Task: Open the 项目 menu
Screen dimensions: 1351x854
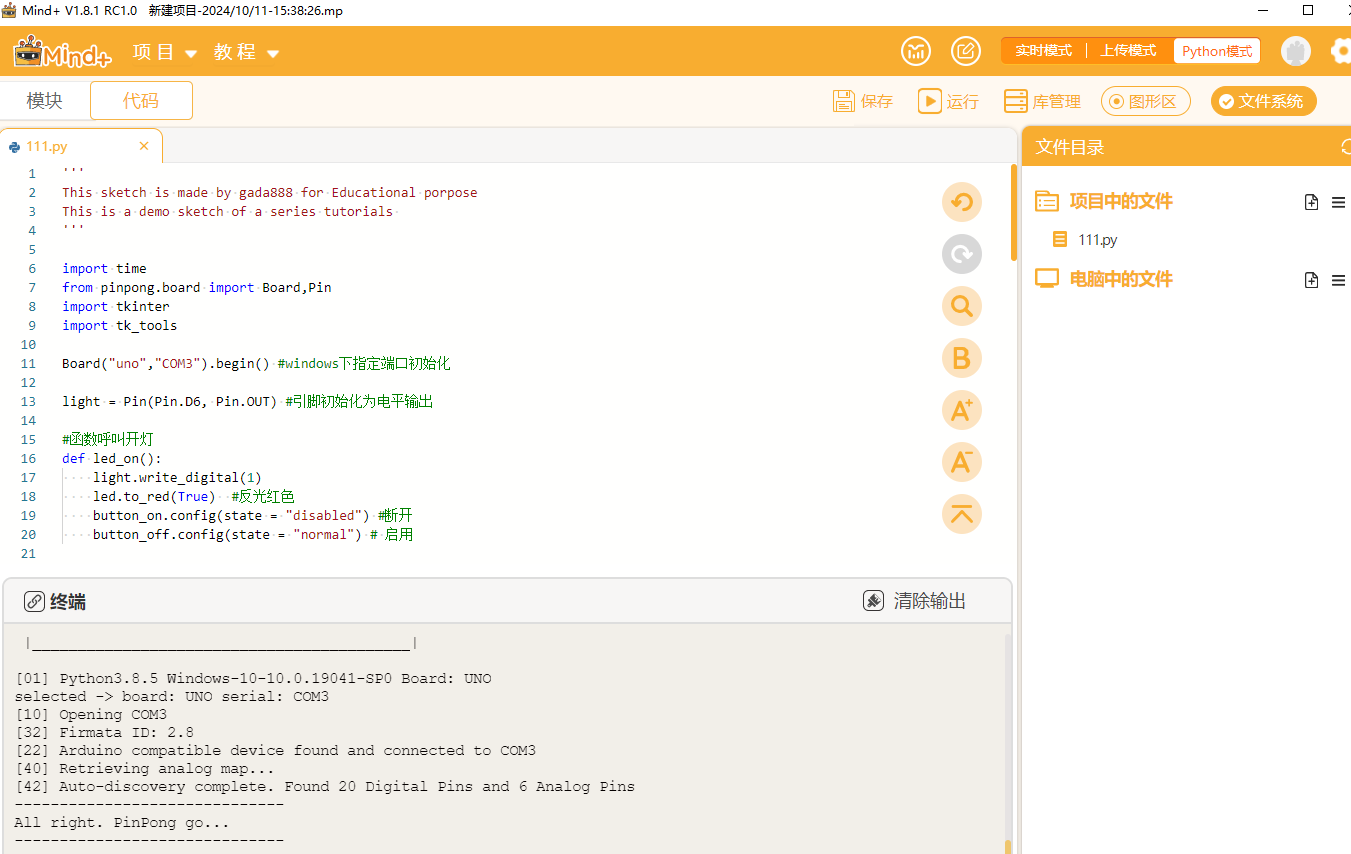Action: 165,52
